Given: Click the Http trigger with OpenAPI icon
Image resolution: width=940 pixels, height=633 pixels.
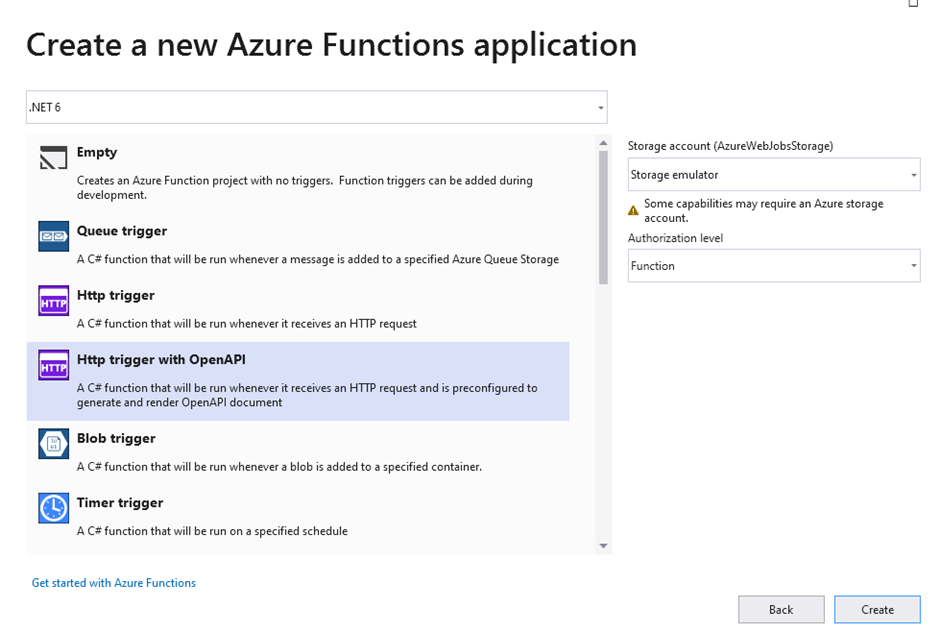Looking at the screenshot, I should (53, 364).
